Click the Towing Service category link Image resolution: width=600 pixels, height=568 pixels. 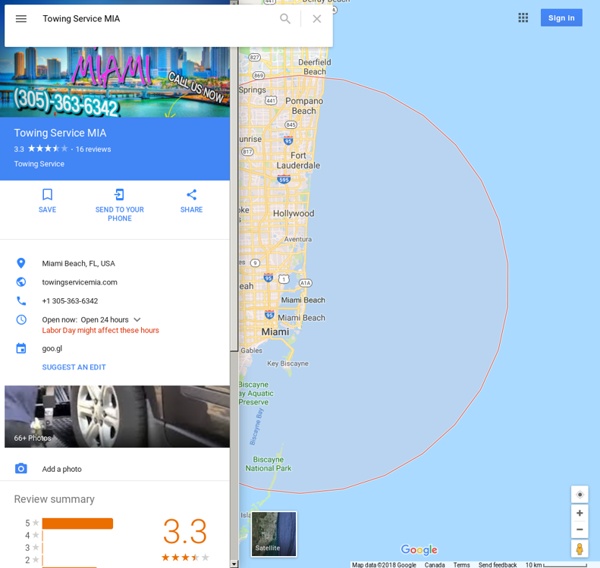[39, 164]
